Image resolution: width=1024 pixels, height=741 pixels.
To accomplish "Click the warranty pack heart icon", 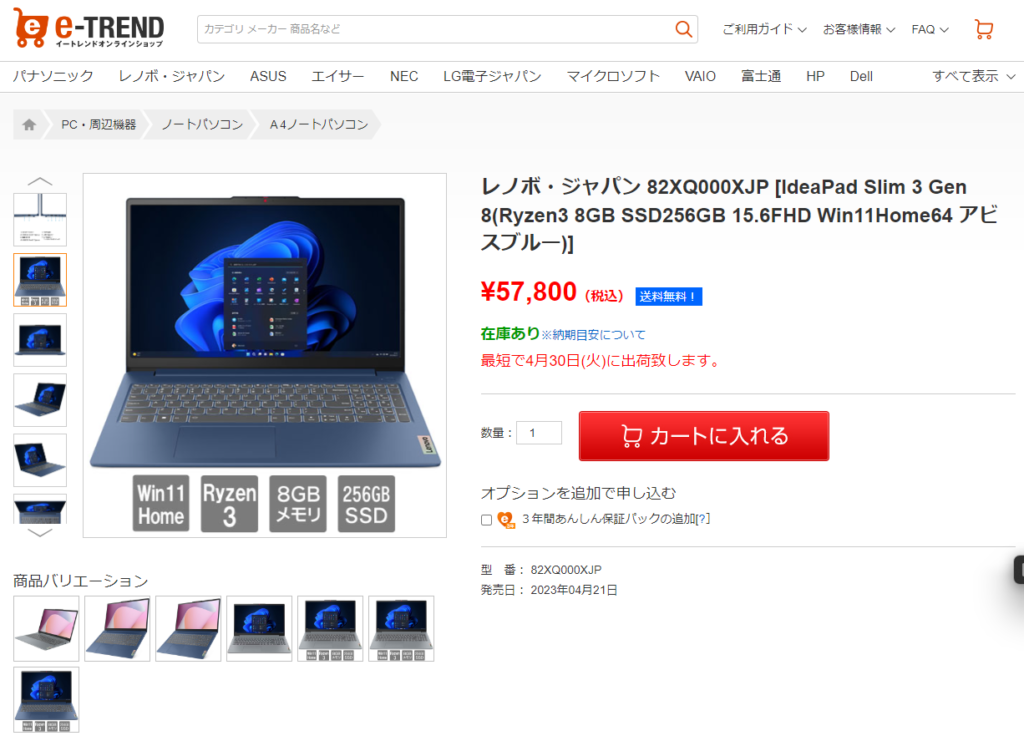I will (x=506, y=520).
